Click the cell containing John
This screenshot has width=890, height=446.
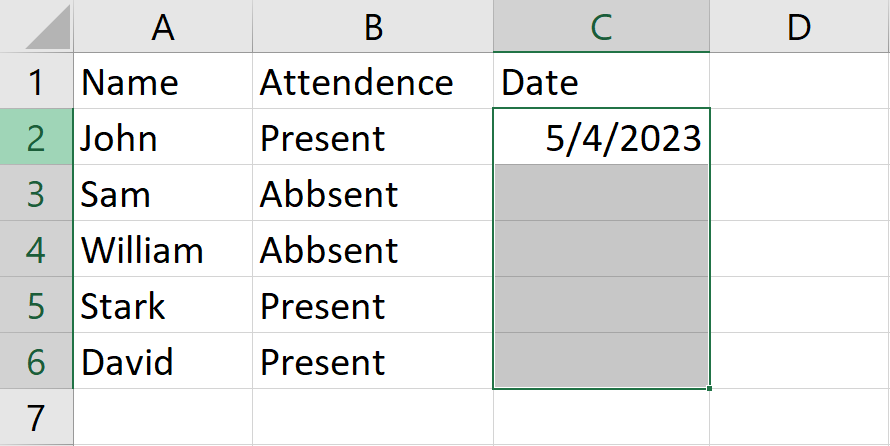click(163, 137)
